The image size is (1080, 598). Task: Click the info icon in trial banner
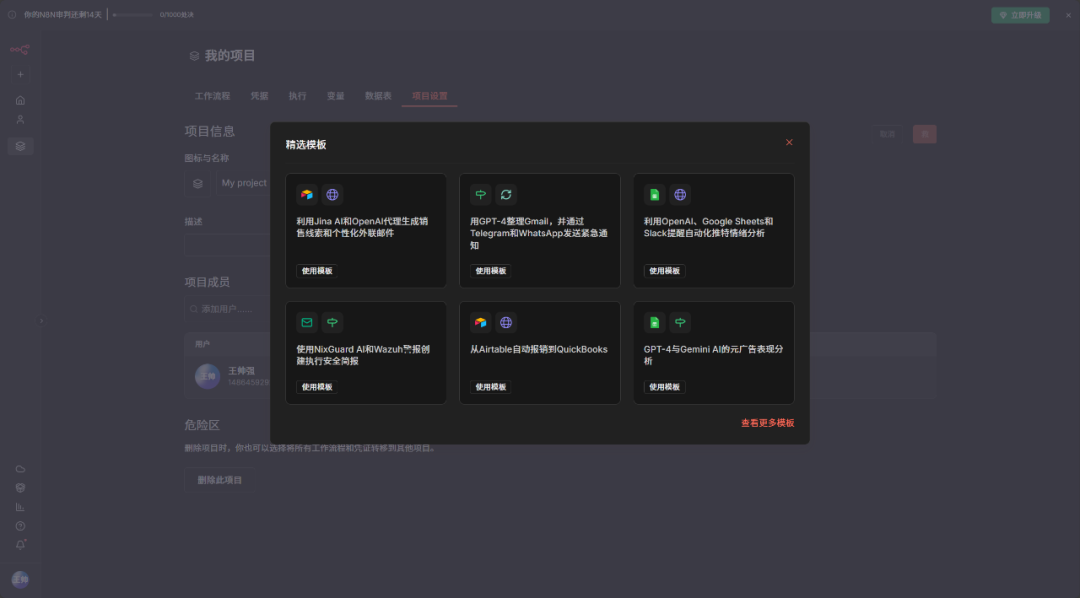tap(12, 14)
